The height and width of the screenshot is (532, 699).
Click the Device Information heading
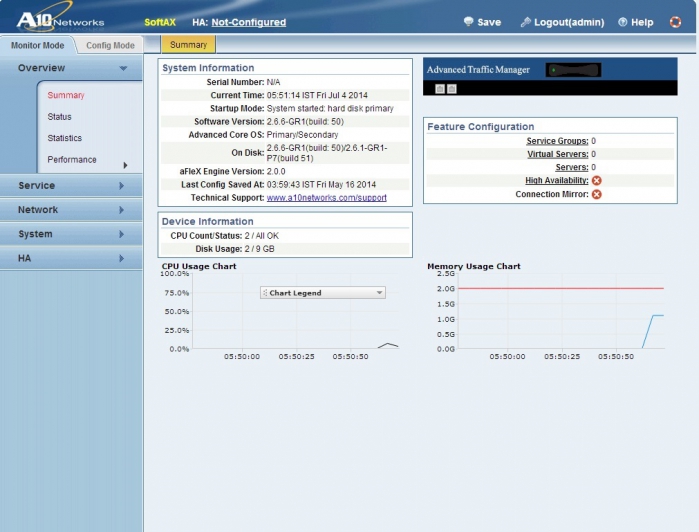click(x=207, y=222)
